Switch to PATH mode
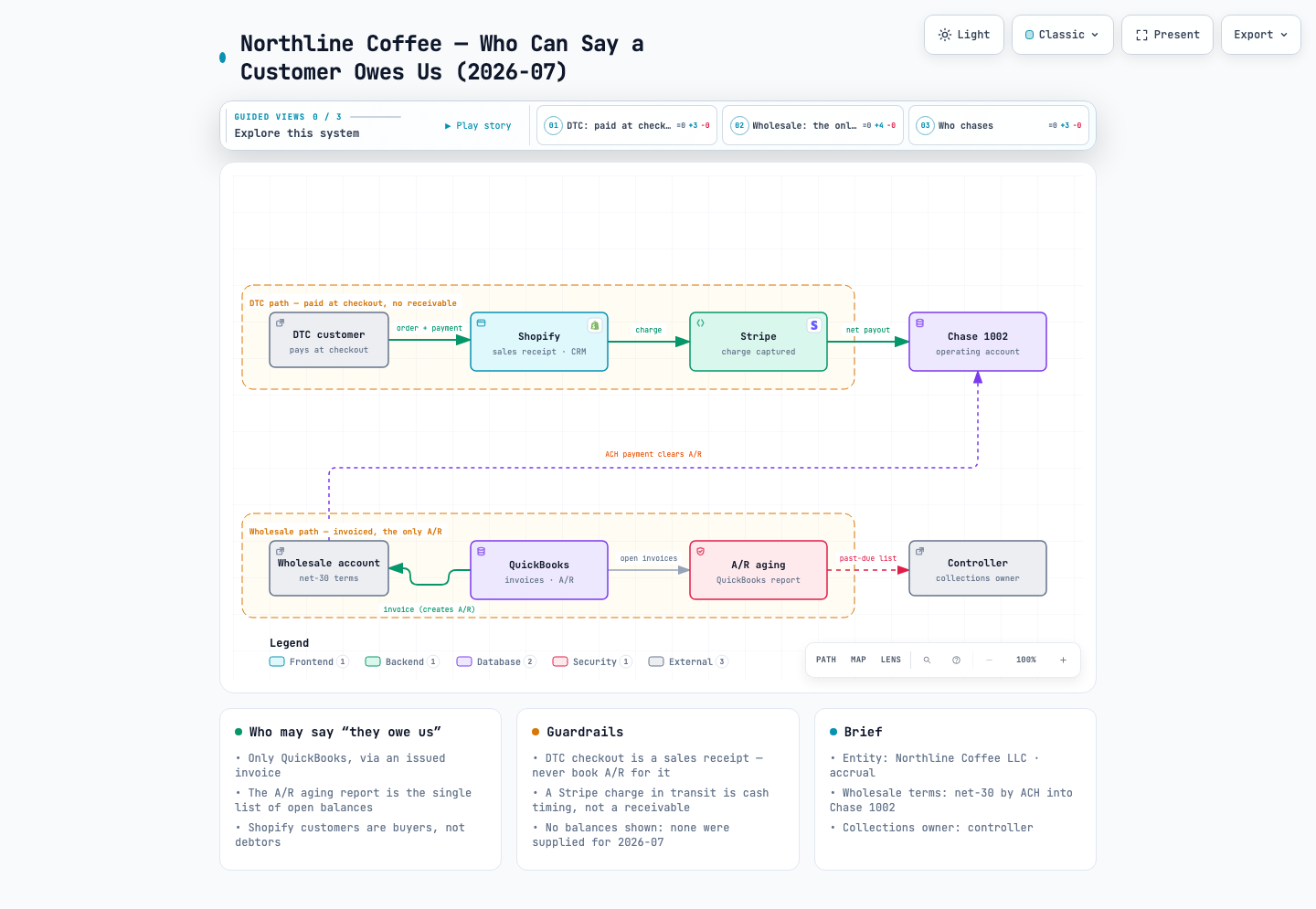Image resolution: width=1316 pixels, height=909 pixels. point(826,660)
